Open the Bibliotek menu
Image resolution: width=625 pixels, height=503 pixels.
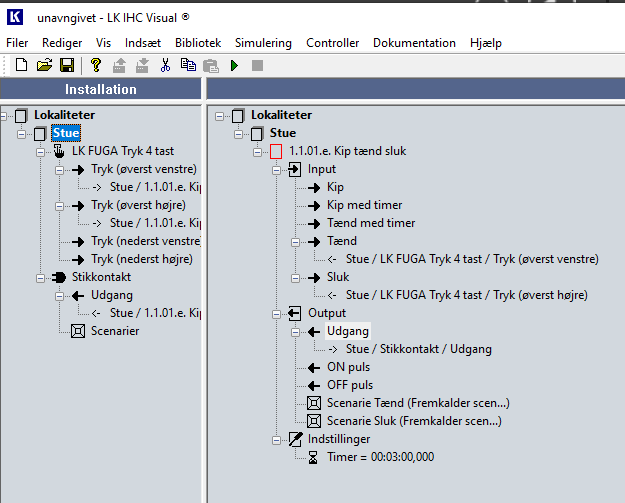[x=198, y=43]
